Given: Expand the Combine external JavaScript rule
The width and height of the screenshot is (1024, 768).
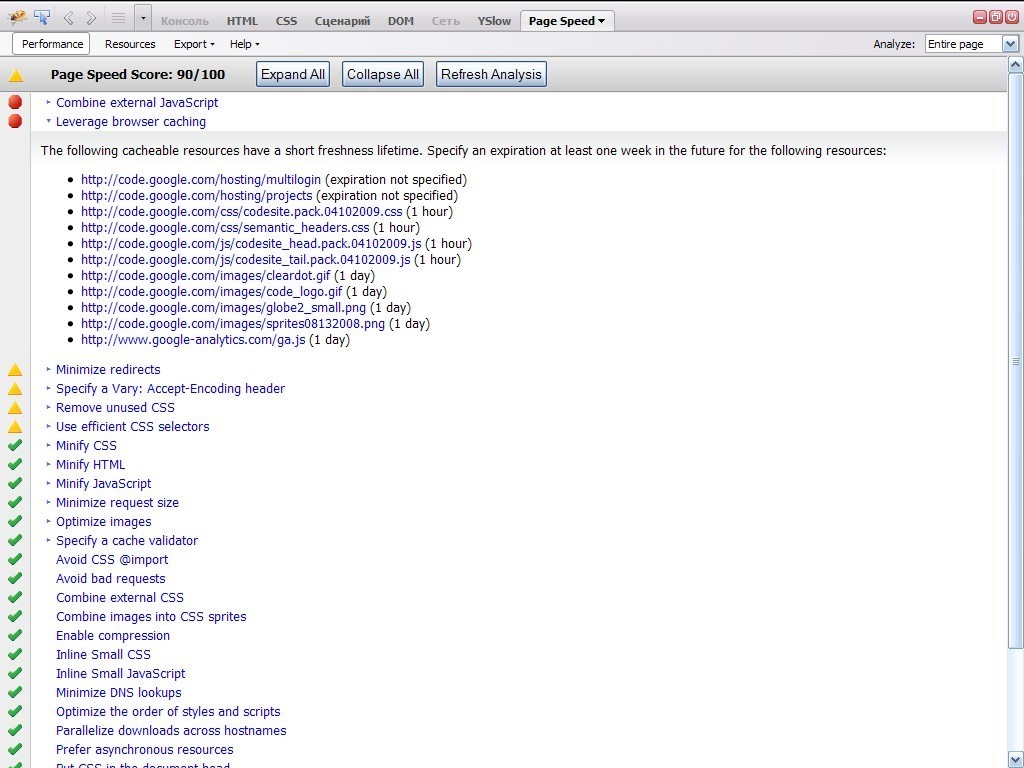Looking at the screenshot, I should click(x=137, y=103).
